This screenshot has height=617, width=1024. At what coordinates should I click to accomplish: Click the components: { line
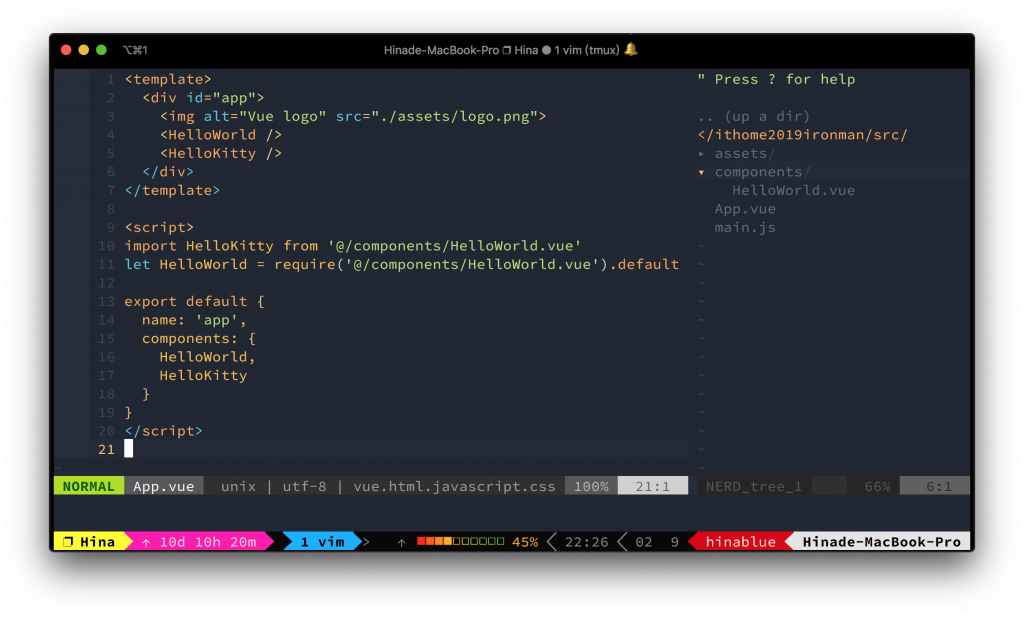[199, 339]
